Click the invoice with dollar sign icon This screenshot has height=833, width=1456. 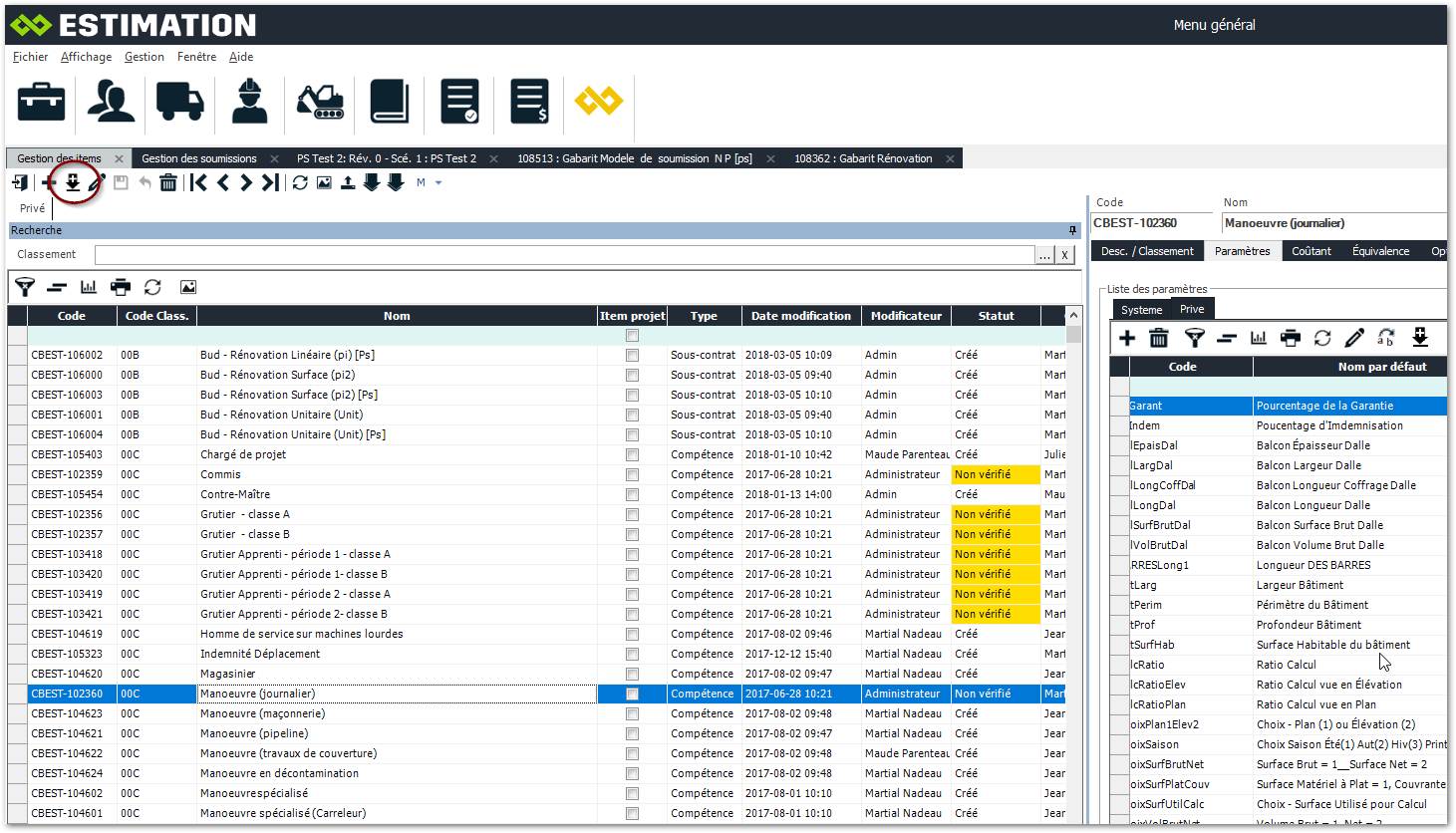[x=529, y=102]
